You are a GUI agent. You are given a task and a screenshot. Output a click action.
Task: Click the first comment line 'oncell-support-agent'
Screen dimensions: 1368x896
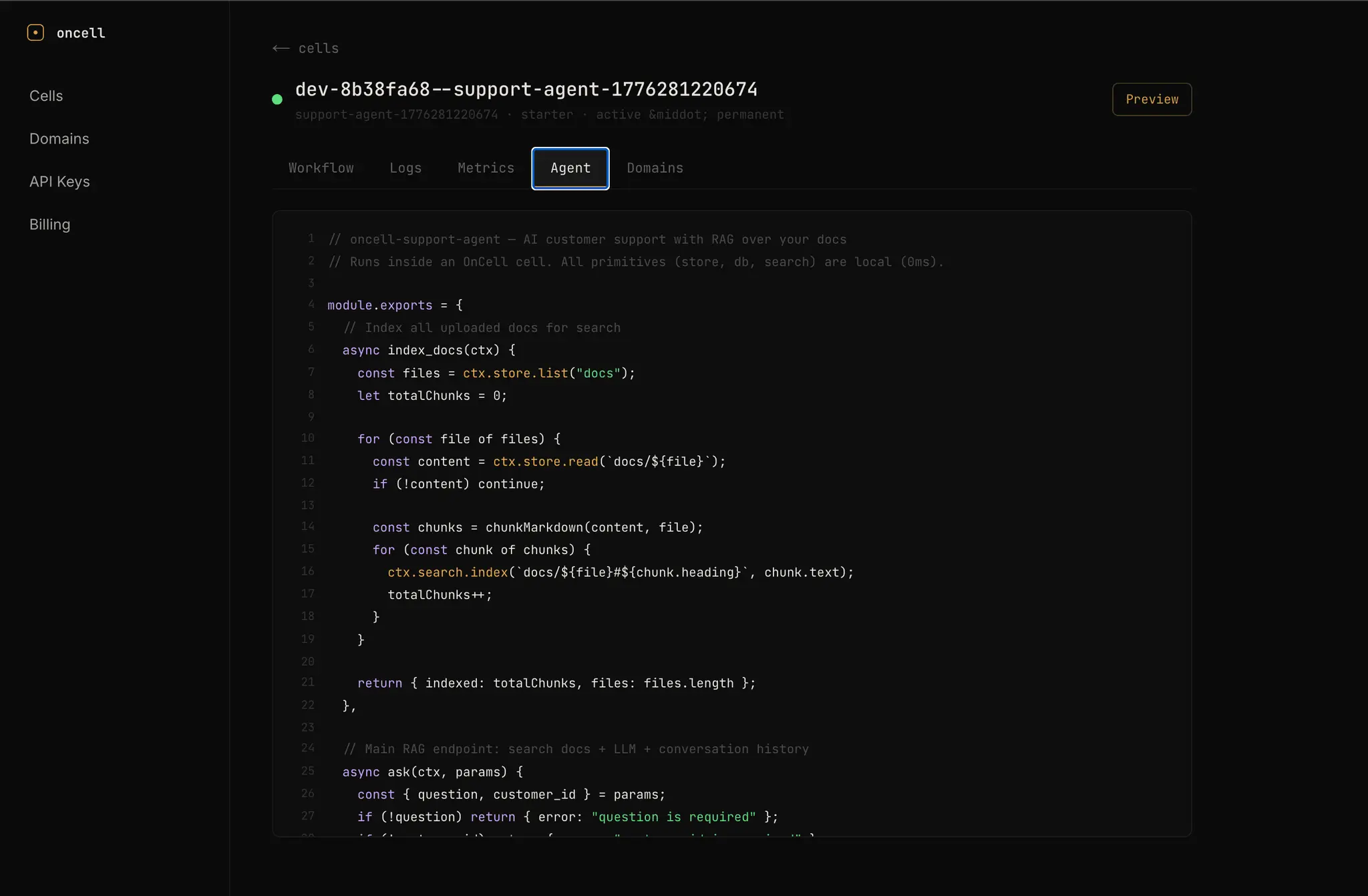[x=587, y=240]
